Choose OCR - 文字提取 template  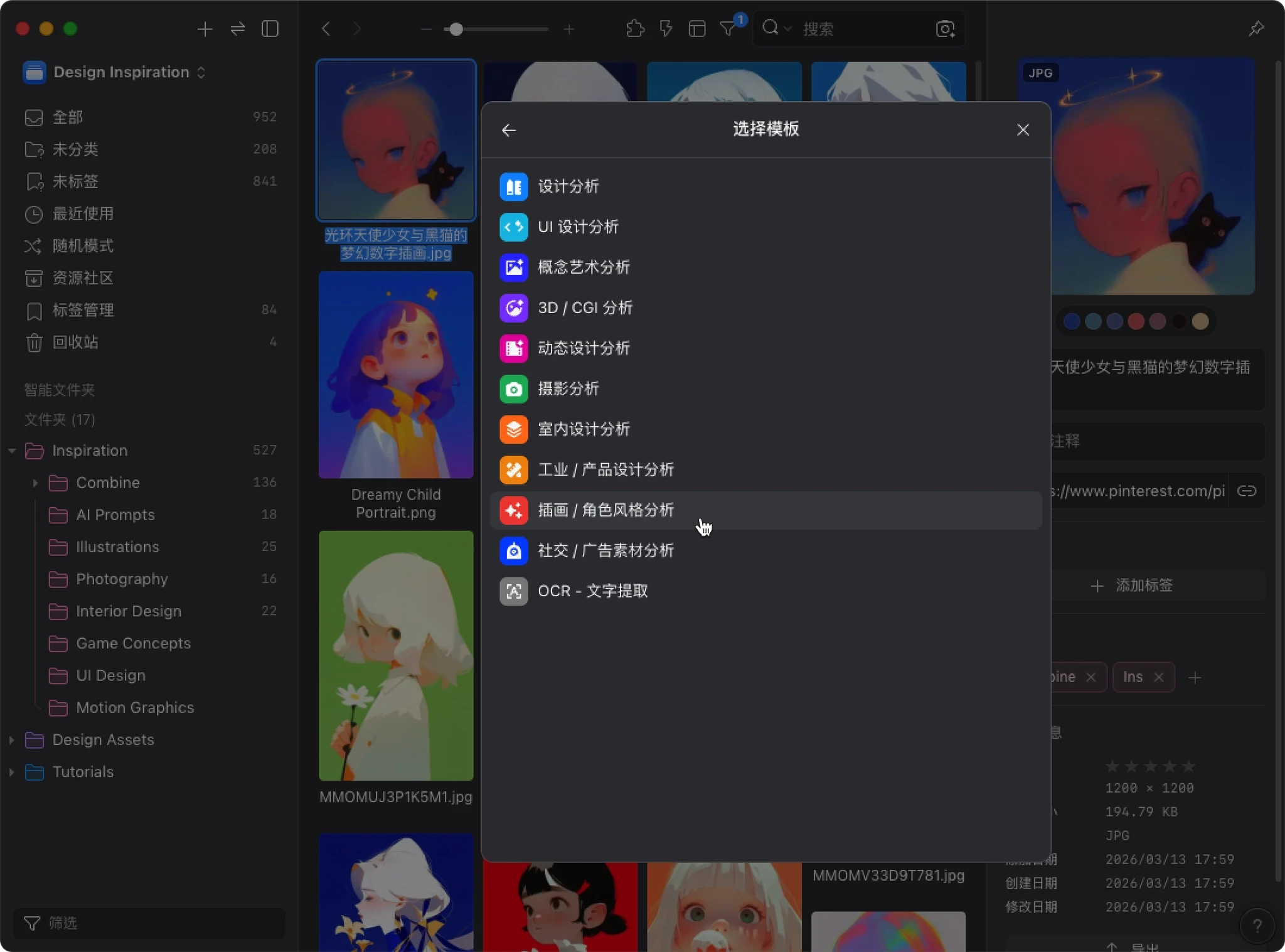point(592,591)
